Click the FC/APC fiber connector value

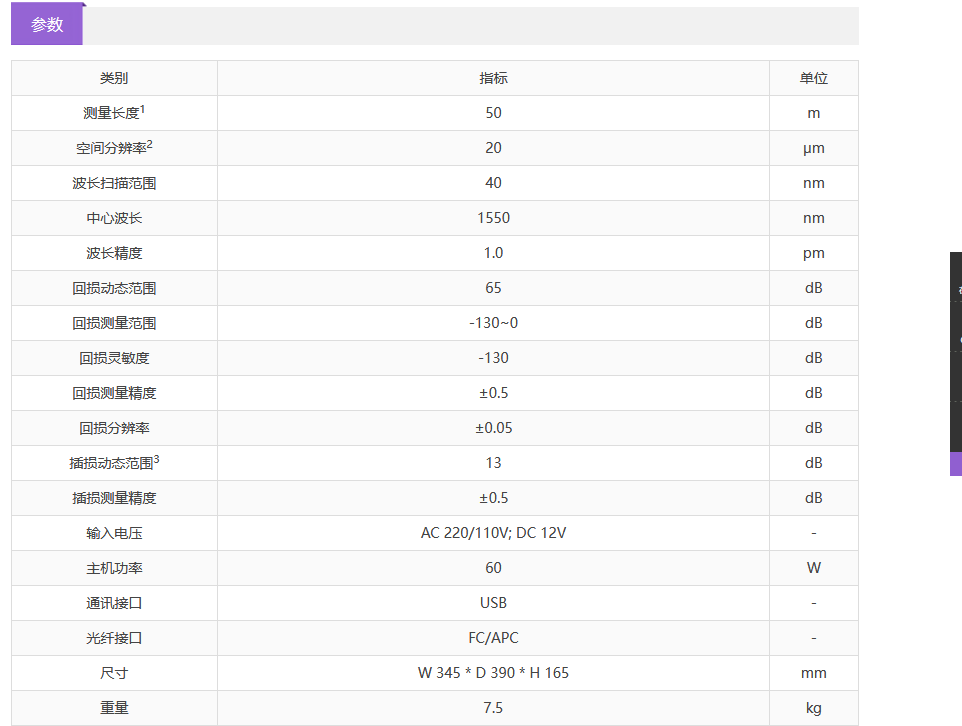coord(493,638)
